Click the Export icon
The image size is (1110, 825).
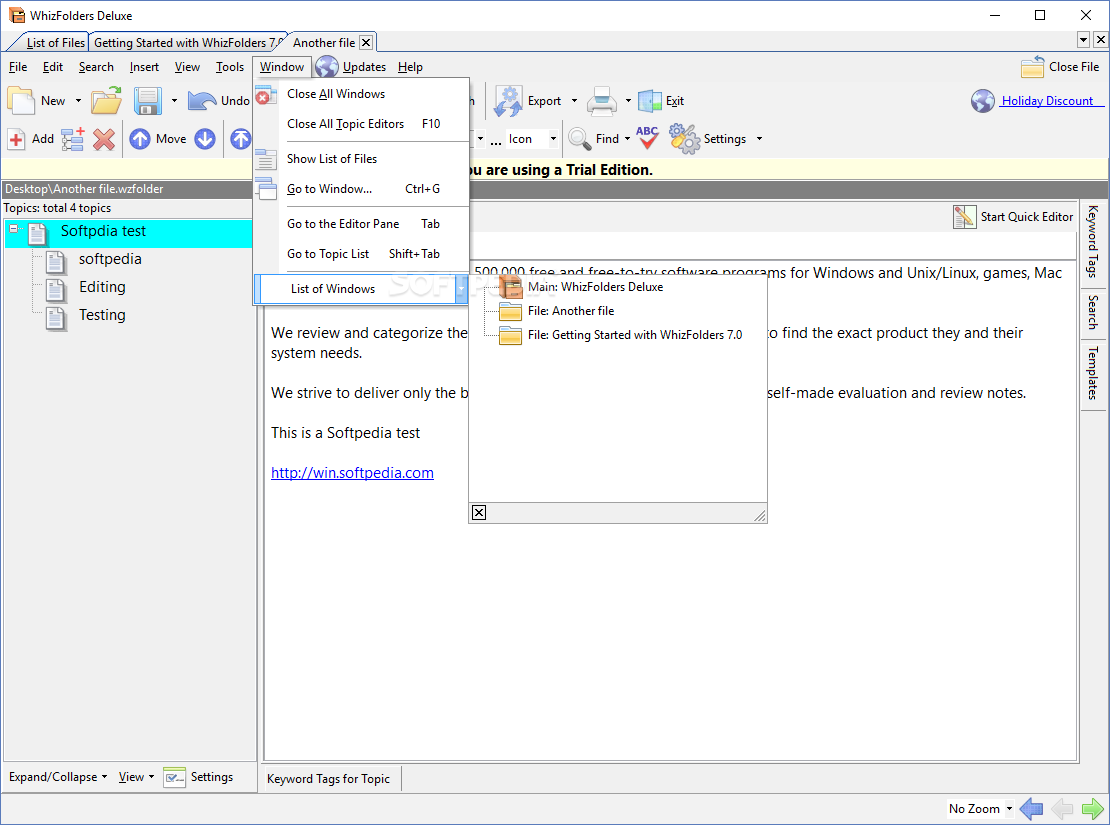[508, 101]
